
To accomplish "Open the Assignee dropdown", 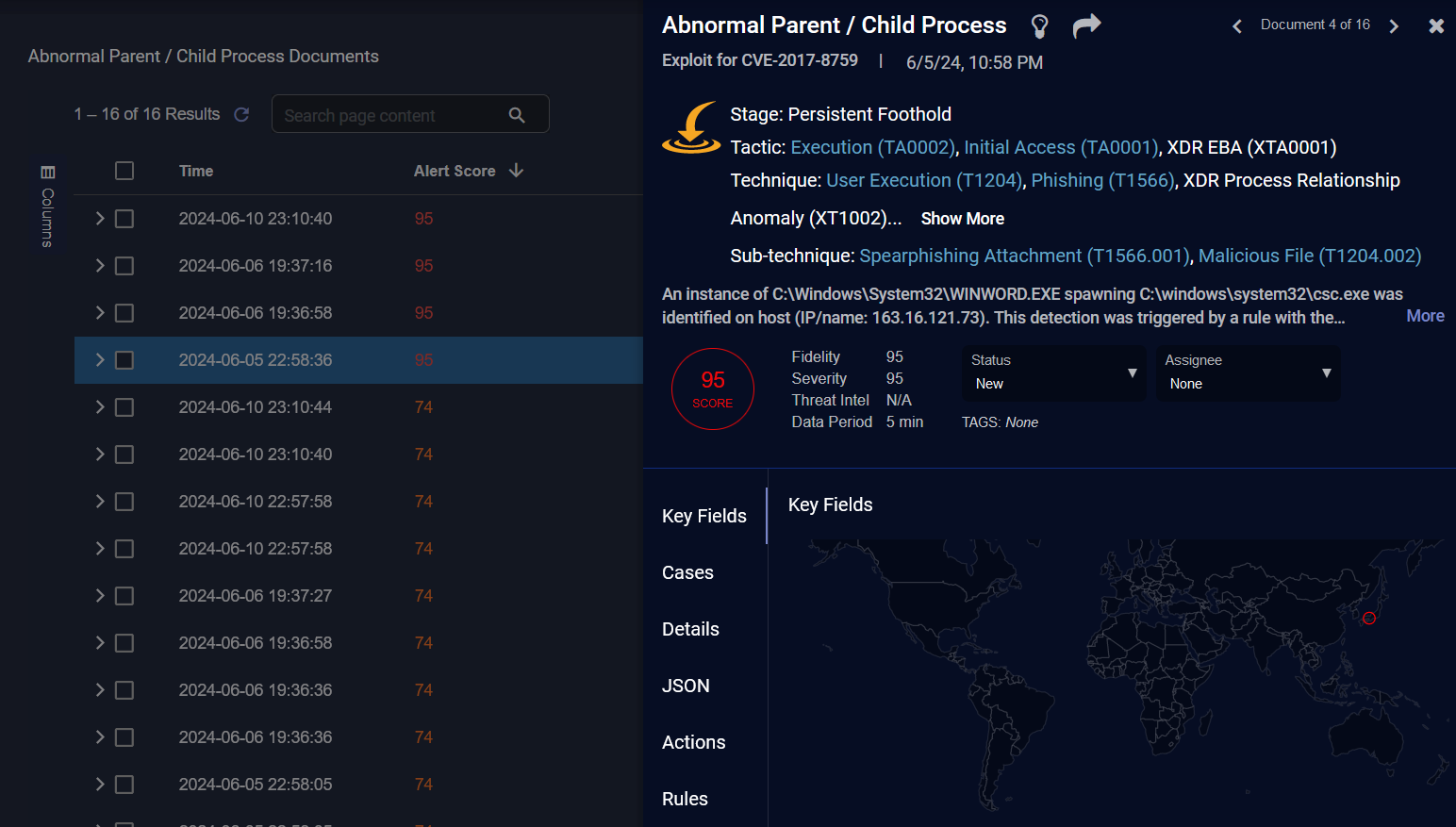I will tap(1248, 373).
